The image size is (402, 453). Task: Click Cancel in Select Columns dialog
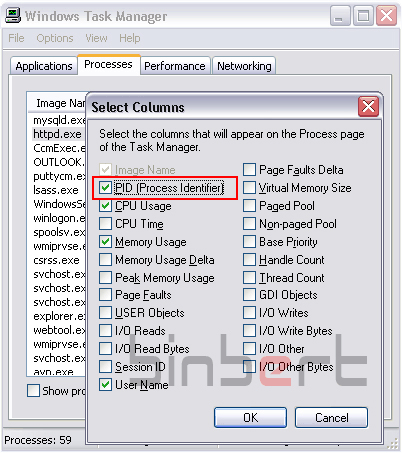click(x=331, y=417)
